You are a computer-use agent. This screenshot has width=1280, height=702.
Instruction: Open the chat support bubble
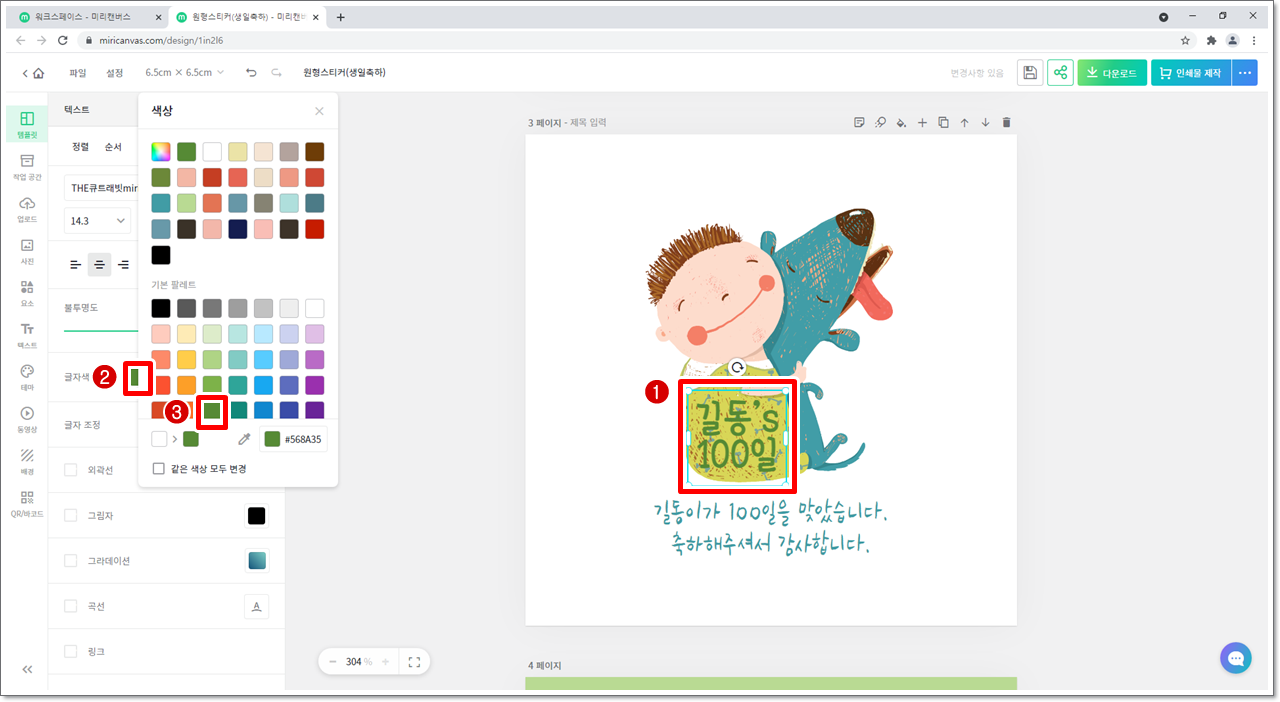pos(1236,658)
